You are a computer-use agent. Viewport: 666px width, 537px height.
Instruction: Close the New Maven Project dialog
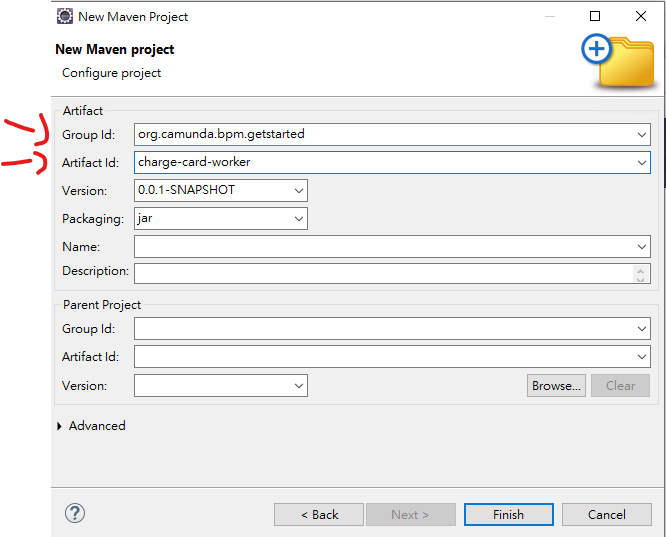click(641, 16)
